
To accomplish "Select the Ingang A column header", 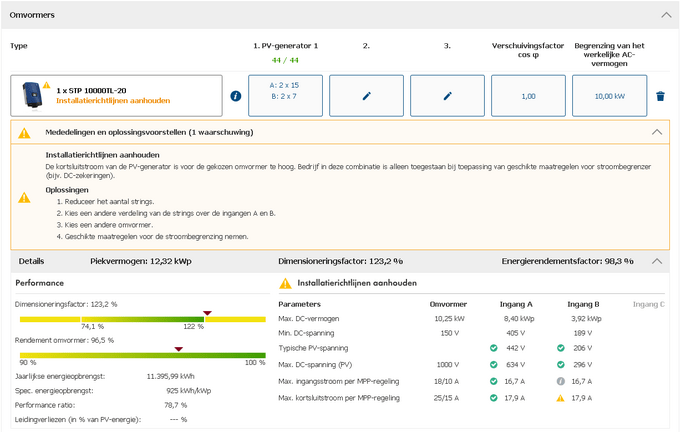I will pyautogui.click(x=515, y=303).
